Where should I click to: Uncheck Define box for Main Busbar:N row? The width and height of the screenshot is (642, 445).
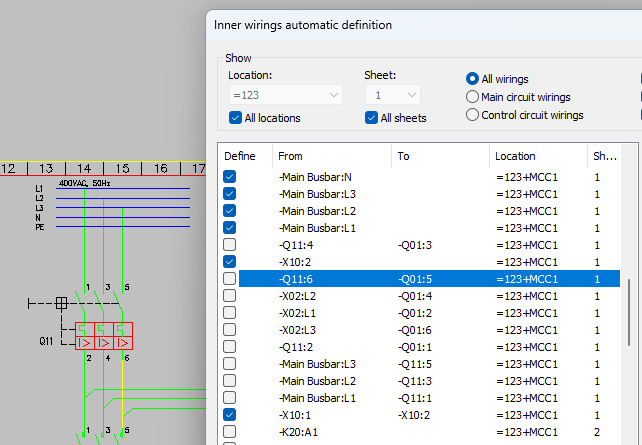230,177
